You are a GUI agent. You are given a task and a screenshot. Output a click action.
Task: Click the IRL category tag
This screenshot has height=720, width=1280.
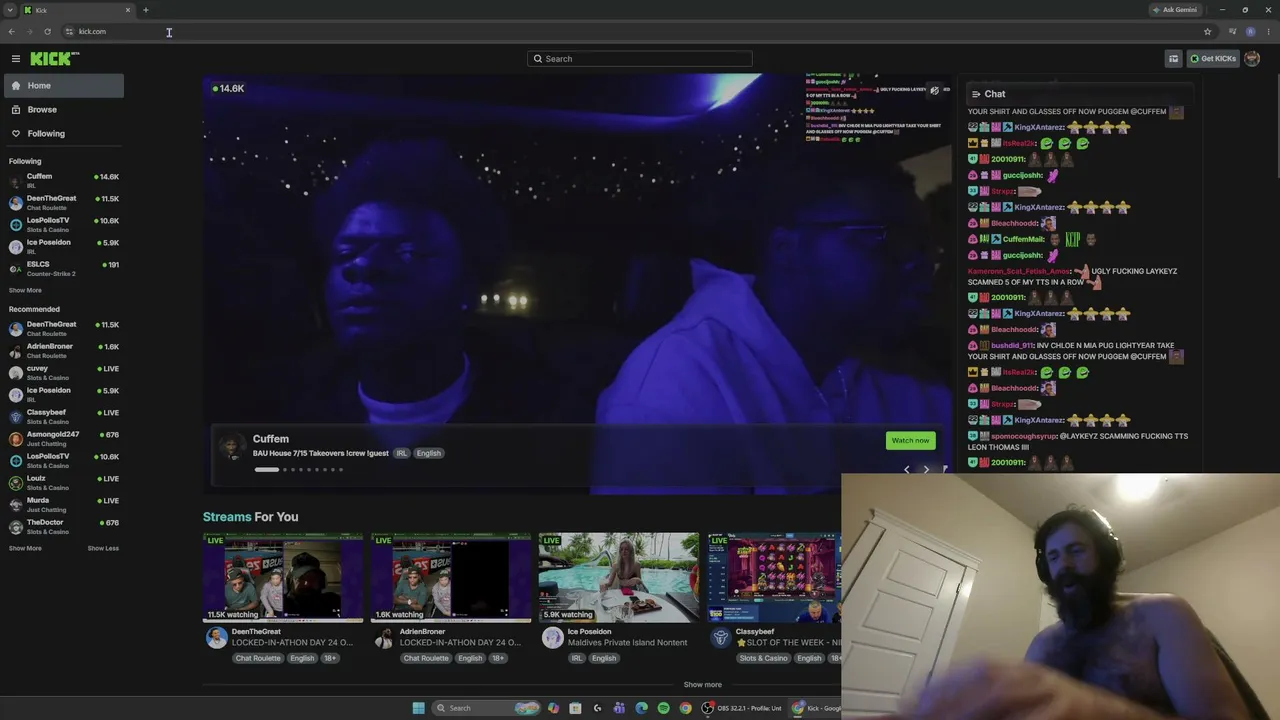(x=402, y=454)
